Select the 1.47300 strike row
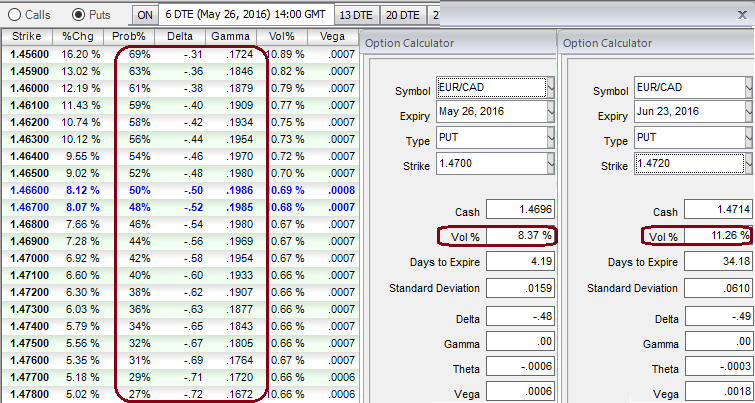Image resolution: width=755 pixels, height=403 pixels. coord(180,309)
